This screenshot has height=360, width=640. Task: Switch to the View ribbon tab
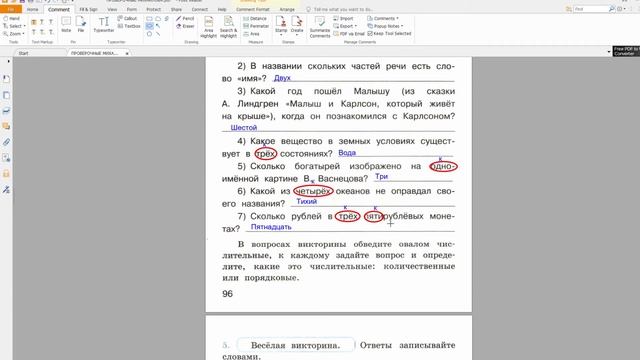[112, 9]
